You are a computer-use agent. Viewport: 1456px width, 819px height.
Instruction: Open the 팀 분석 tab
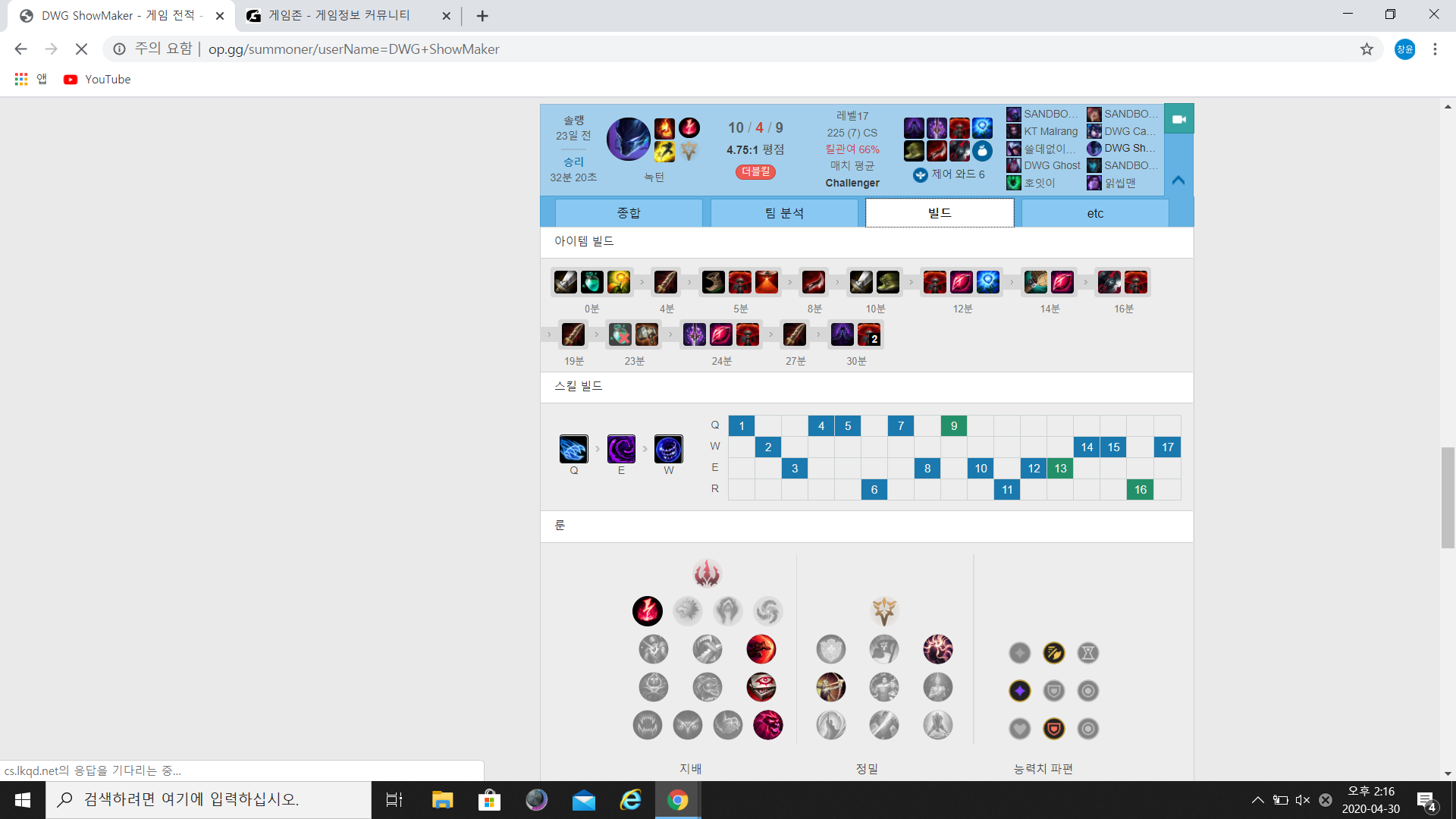coord(784,213)
